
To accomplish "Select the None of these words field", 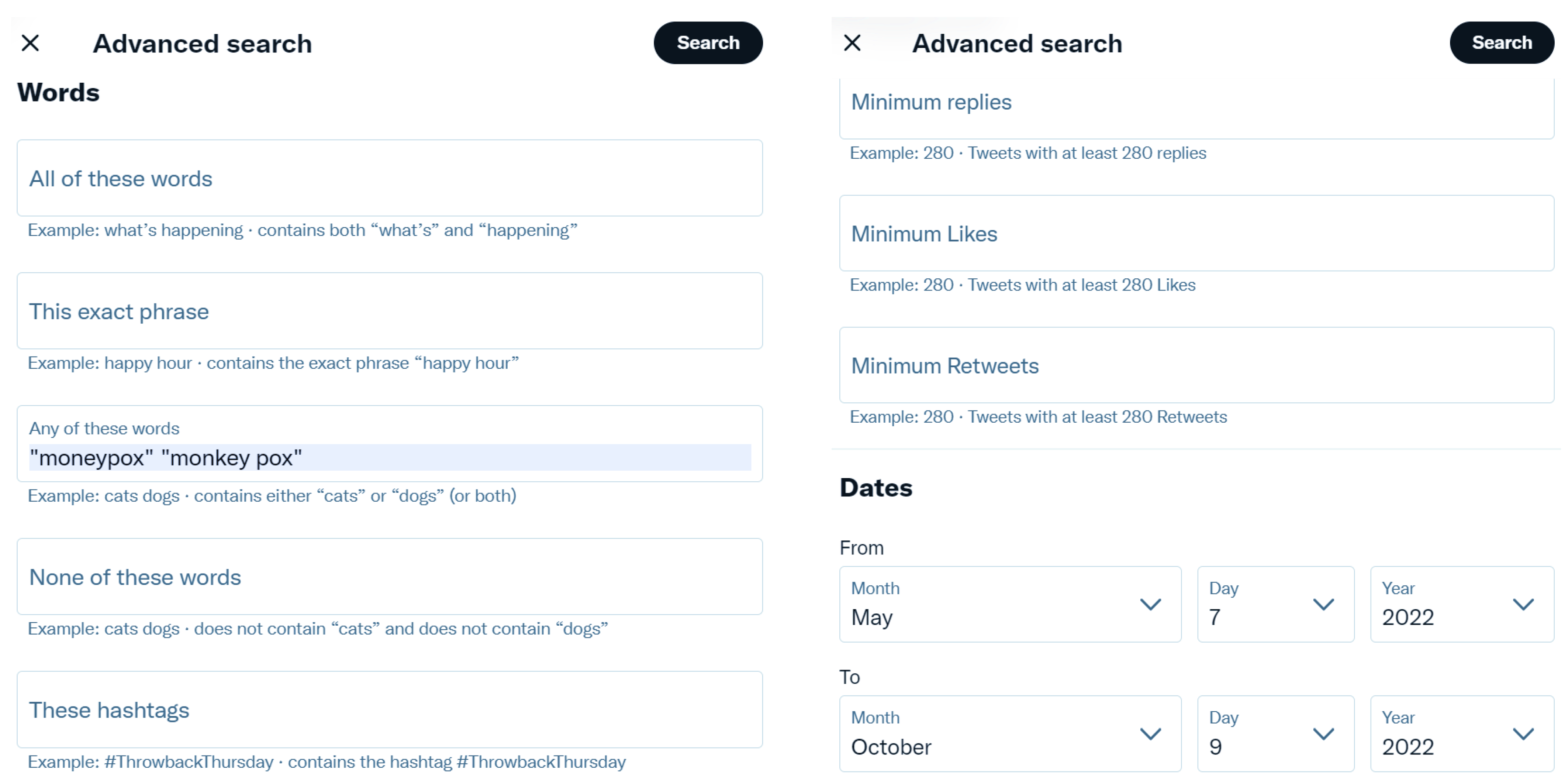I will click(390, 577).
